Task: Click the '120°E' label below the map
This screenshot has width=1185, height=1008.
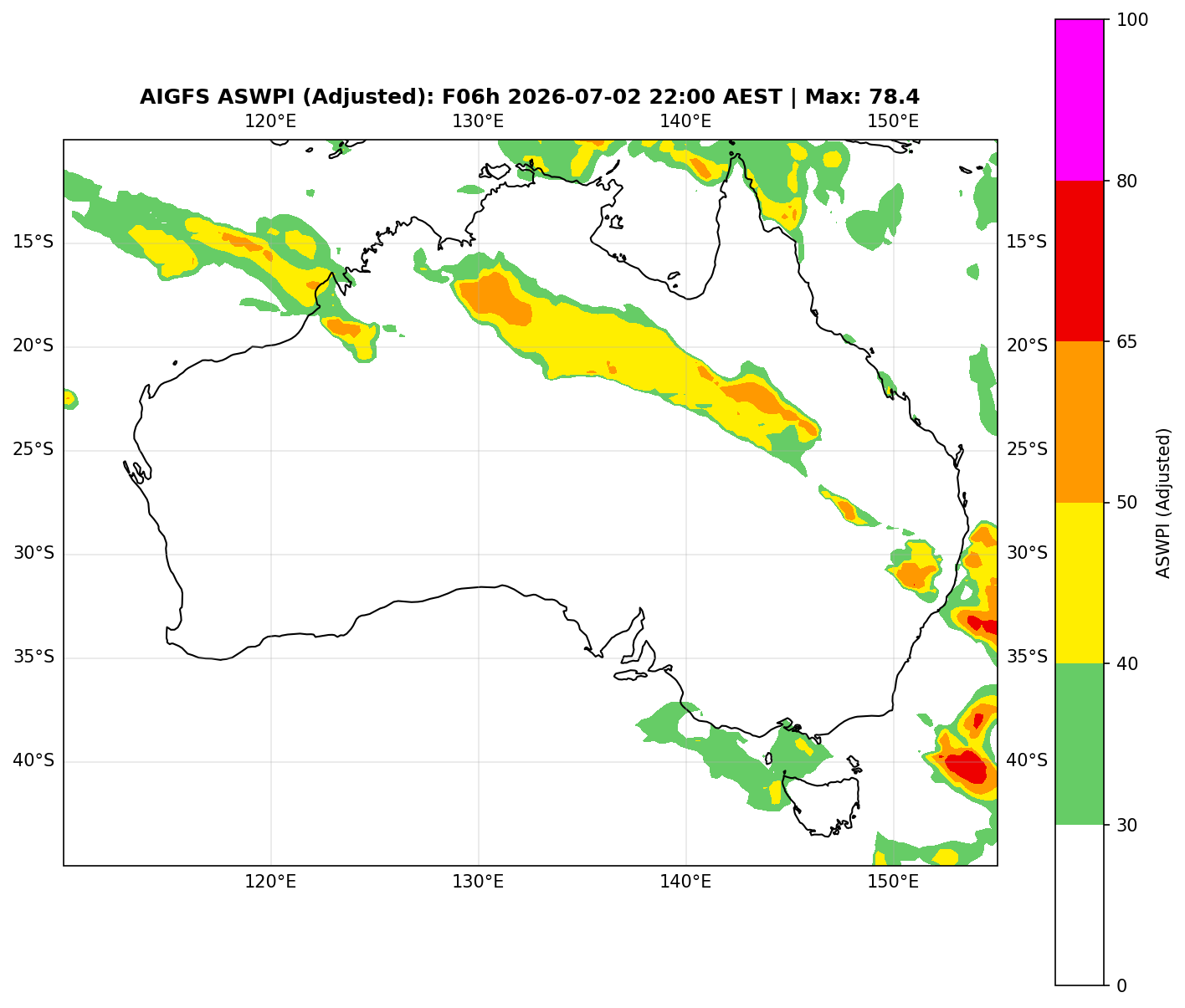Action: [270, 882]
